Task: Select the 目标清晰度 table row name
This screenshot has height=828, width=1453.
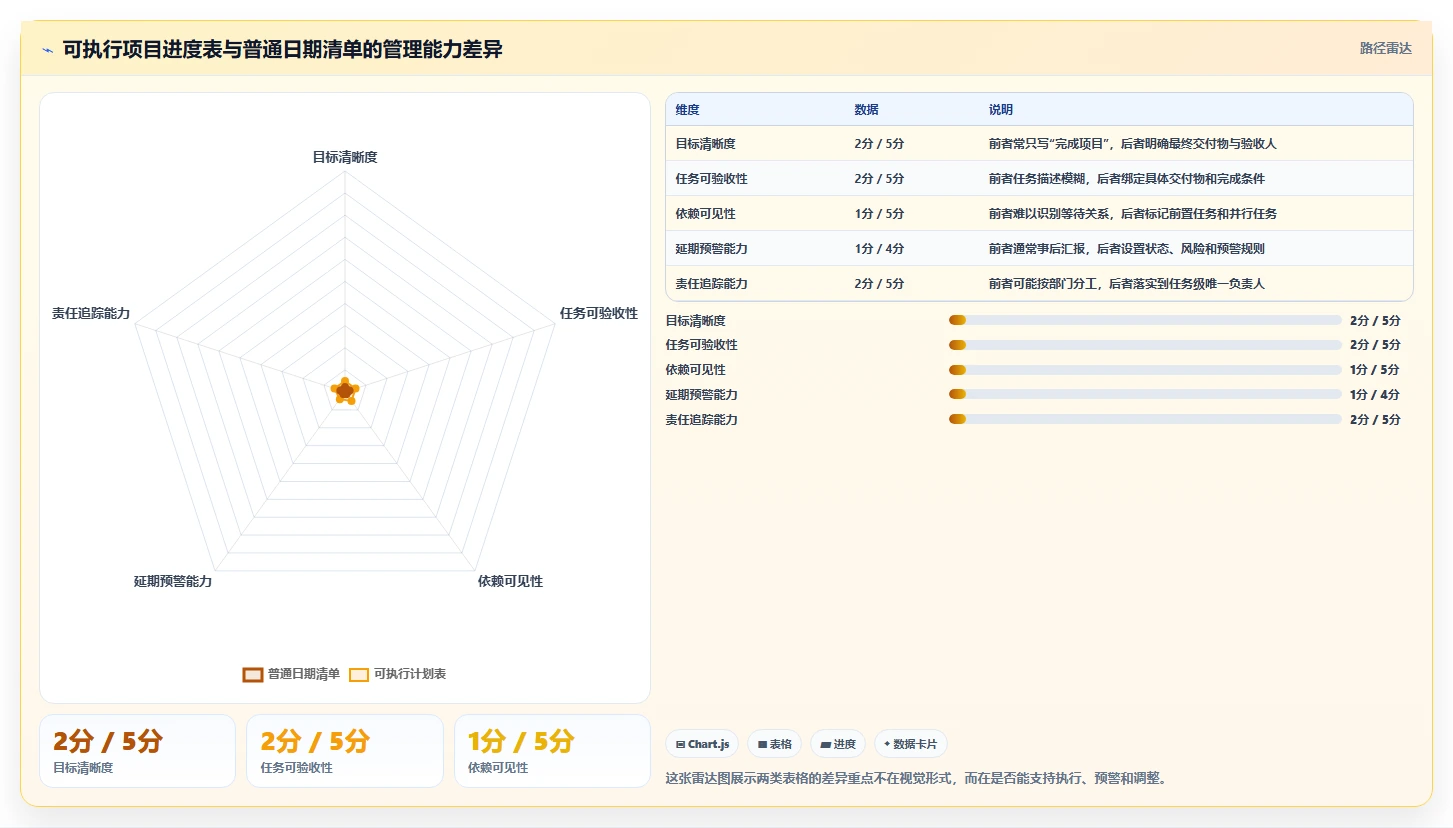Action: [705, 144]
